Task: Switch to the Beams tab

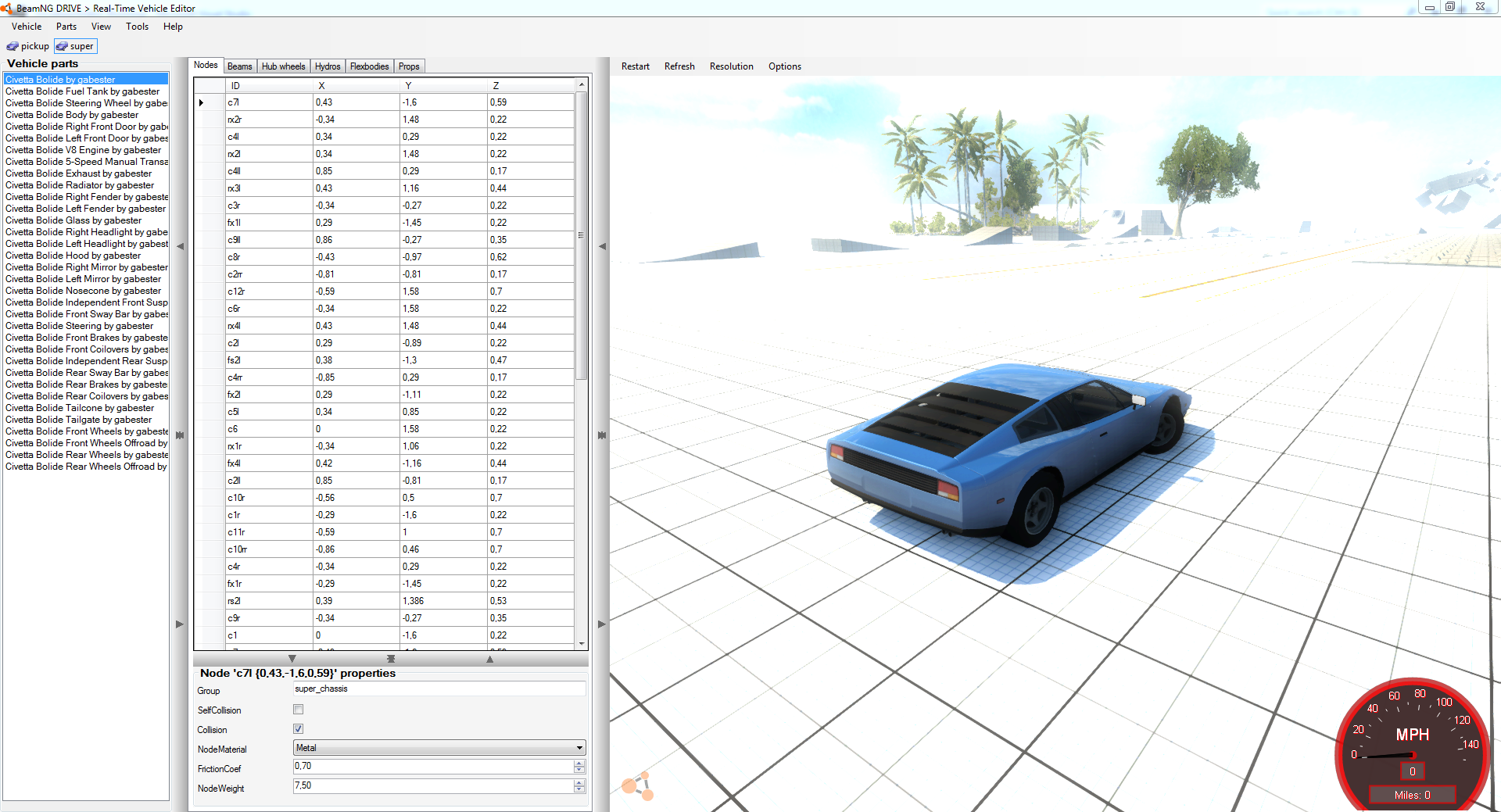Action: click(240, 66)
